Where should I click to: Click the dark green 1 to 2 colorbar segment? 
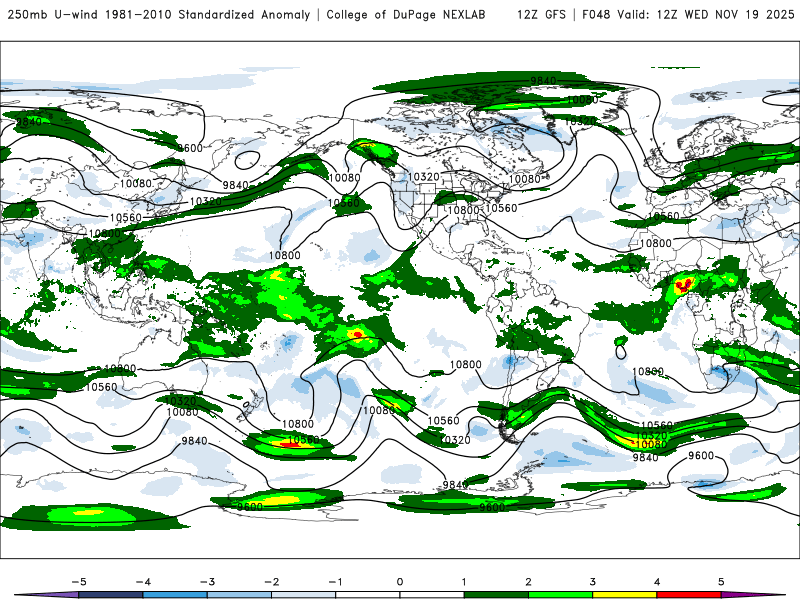click(496, 595)
